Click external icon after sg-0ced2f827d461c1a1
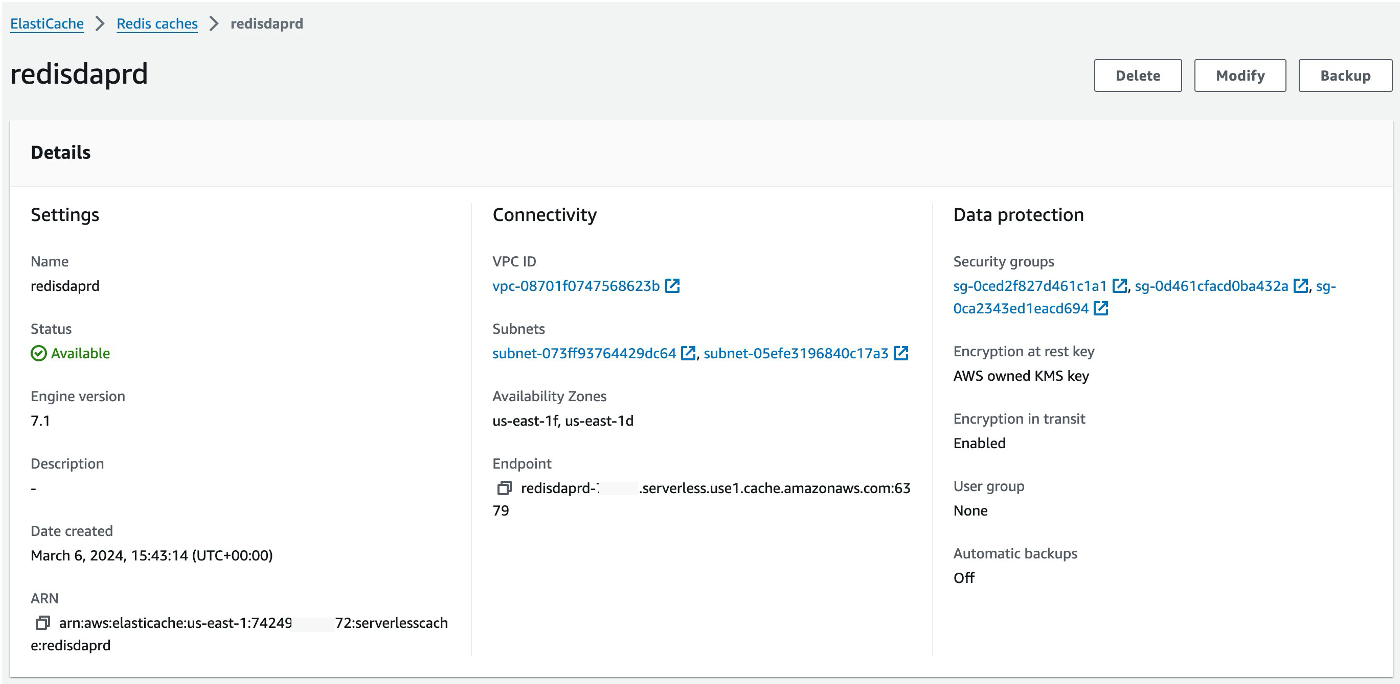 point(1120,286)
